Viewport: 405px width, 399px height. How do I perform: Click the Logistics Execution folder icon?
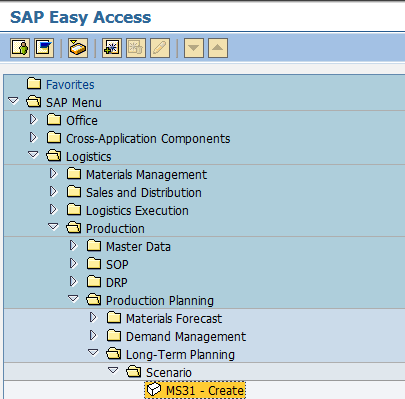74,210
